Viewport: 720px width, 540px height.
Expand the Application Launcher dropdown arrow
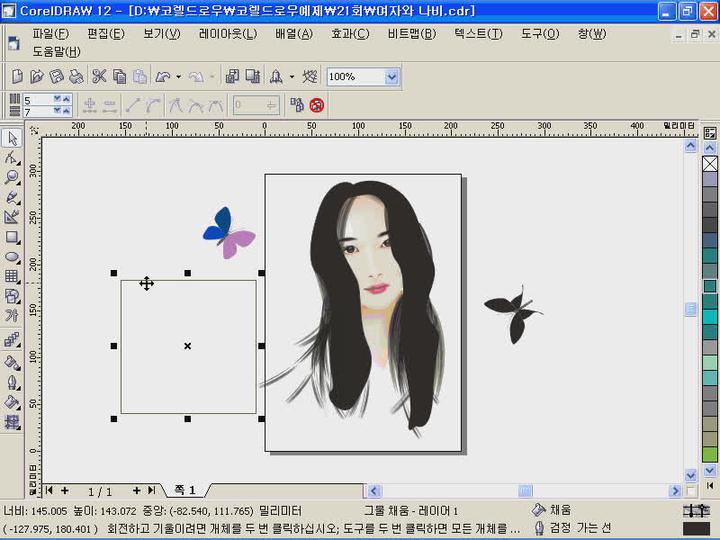point(292,77)
